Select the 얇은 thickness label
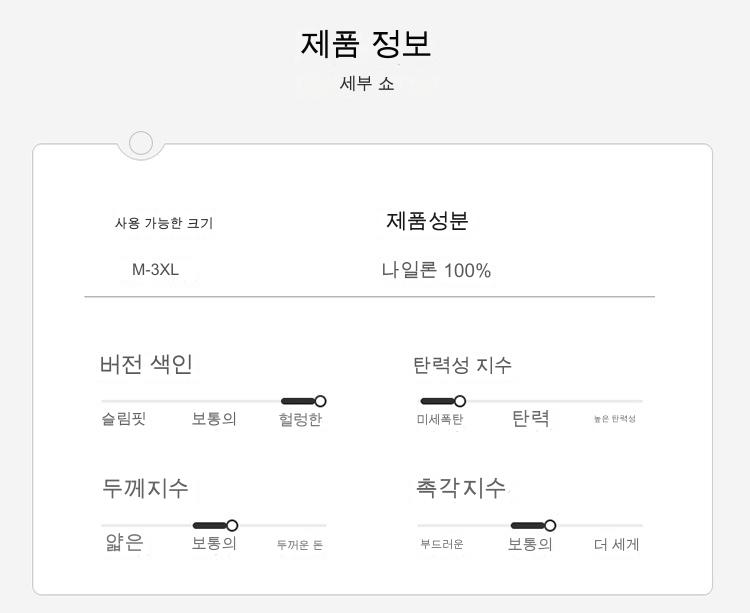The width and height of the screenshot is (750, 613). (x=125, y=544)
